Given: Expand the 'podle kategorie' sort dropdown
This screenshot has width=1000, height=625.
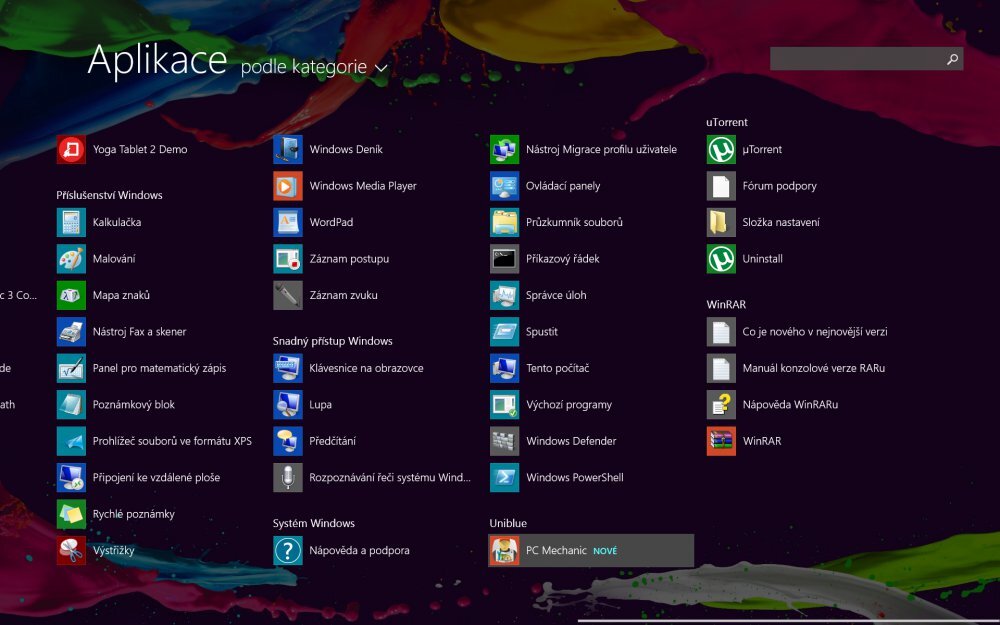Looking at the screenshot, I should click(304, 68).
